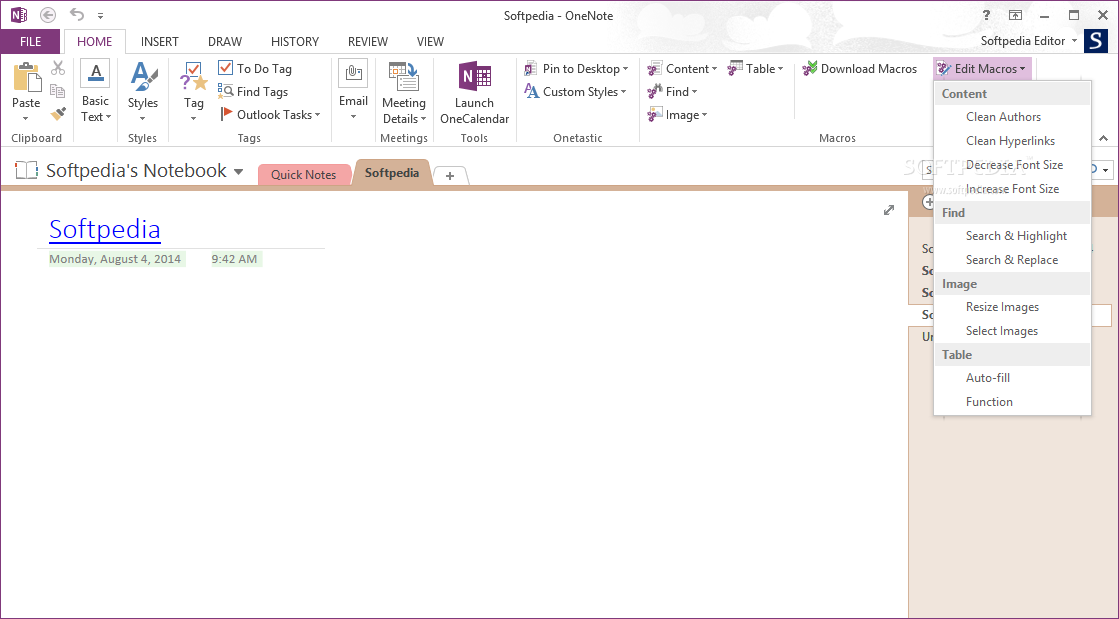1119x619 pixels.
Task: Click the OneNote app logo icon
Action: [19, 14]
